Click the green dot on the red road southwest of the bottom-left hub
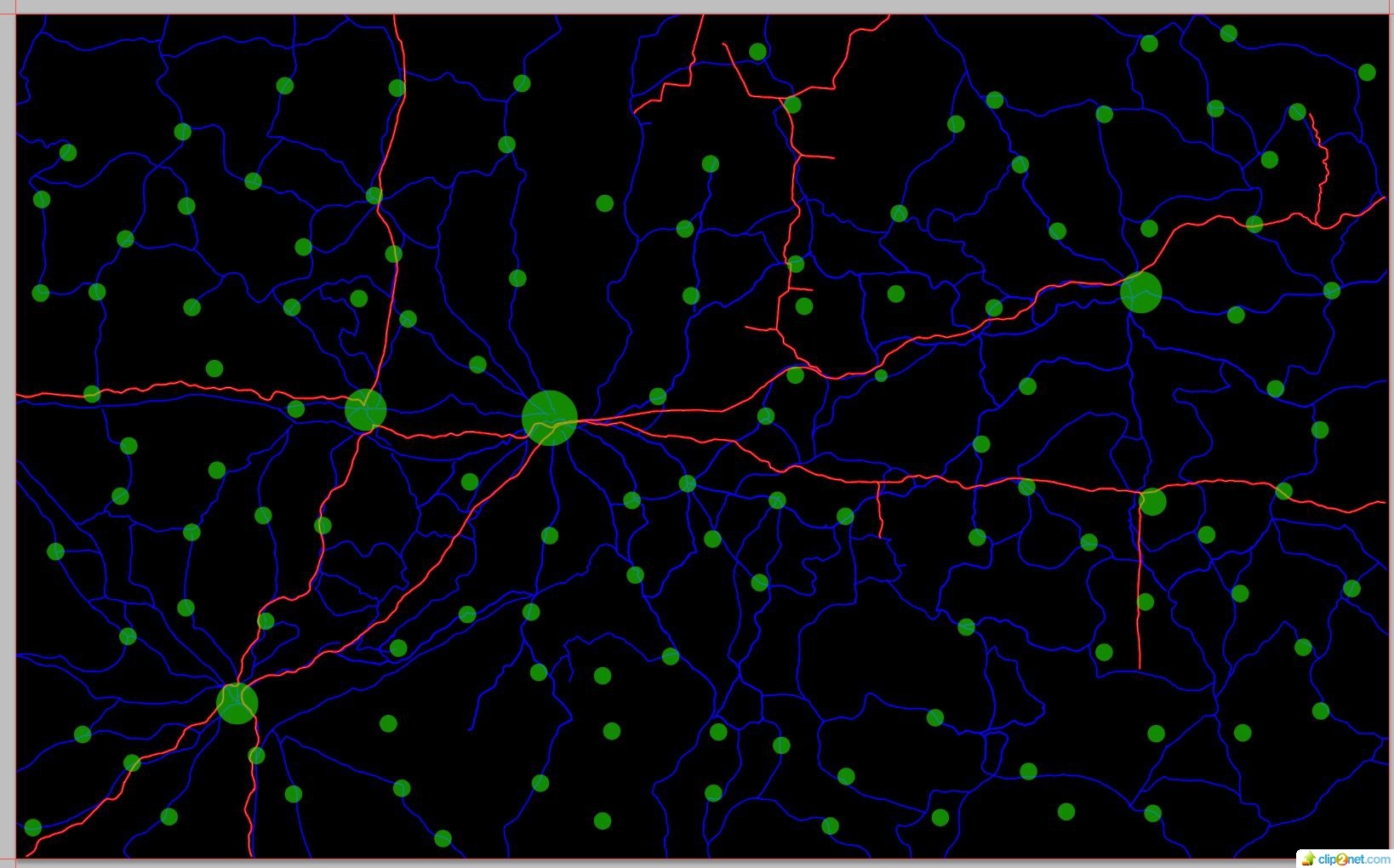Viewport: 1394px width, 868px height. click(132, 763)
